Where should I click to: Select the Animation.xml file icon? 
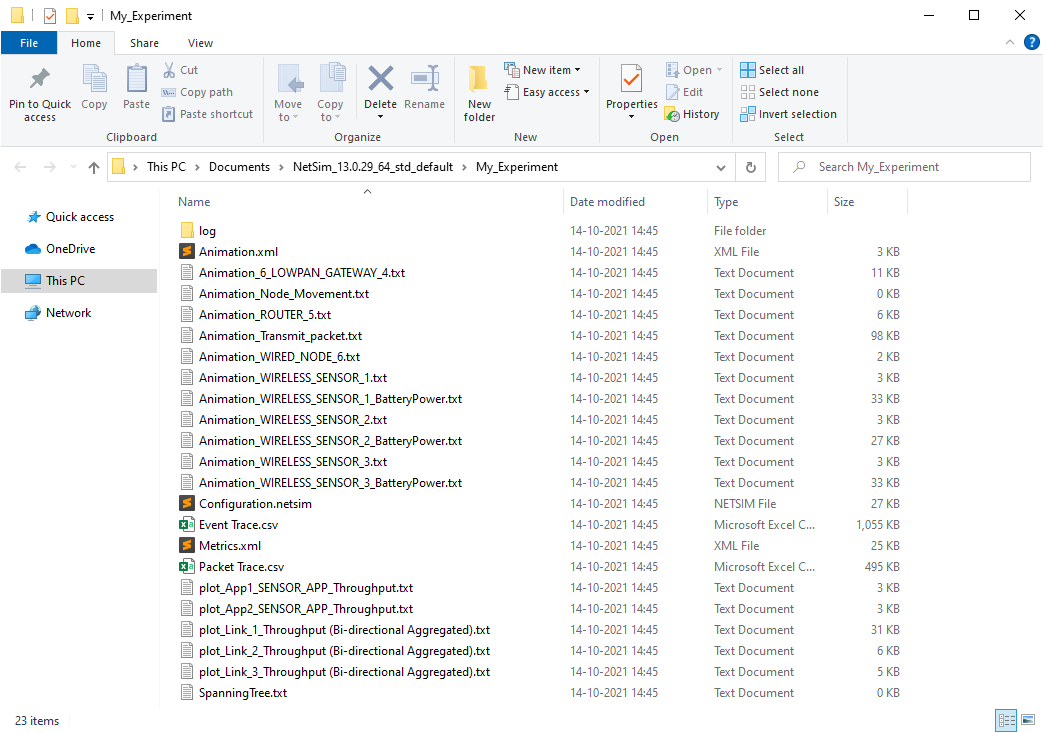pos(187,252)
